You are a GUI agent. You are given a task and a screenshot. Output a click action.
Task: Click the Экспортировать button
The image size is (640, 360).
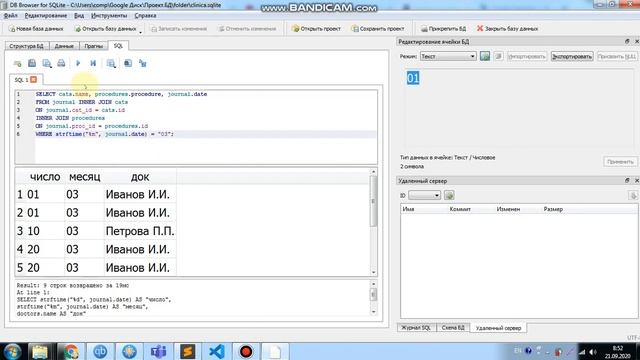[x=572, y=56]
